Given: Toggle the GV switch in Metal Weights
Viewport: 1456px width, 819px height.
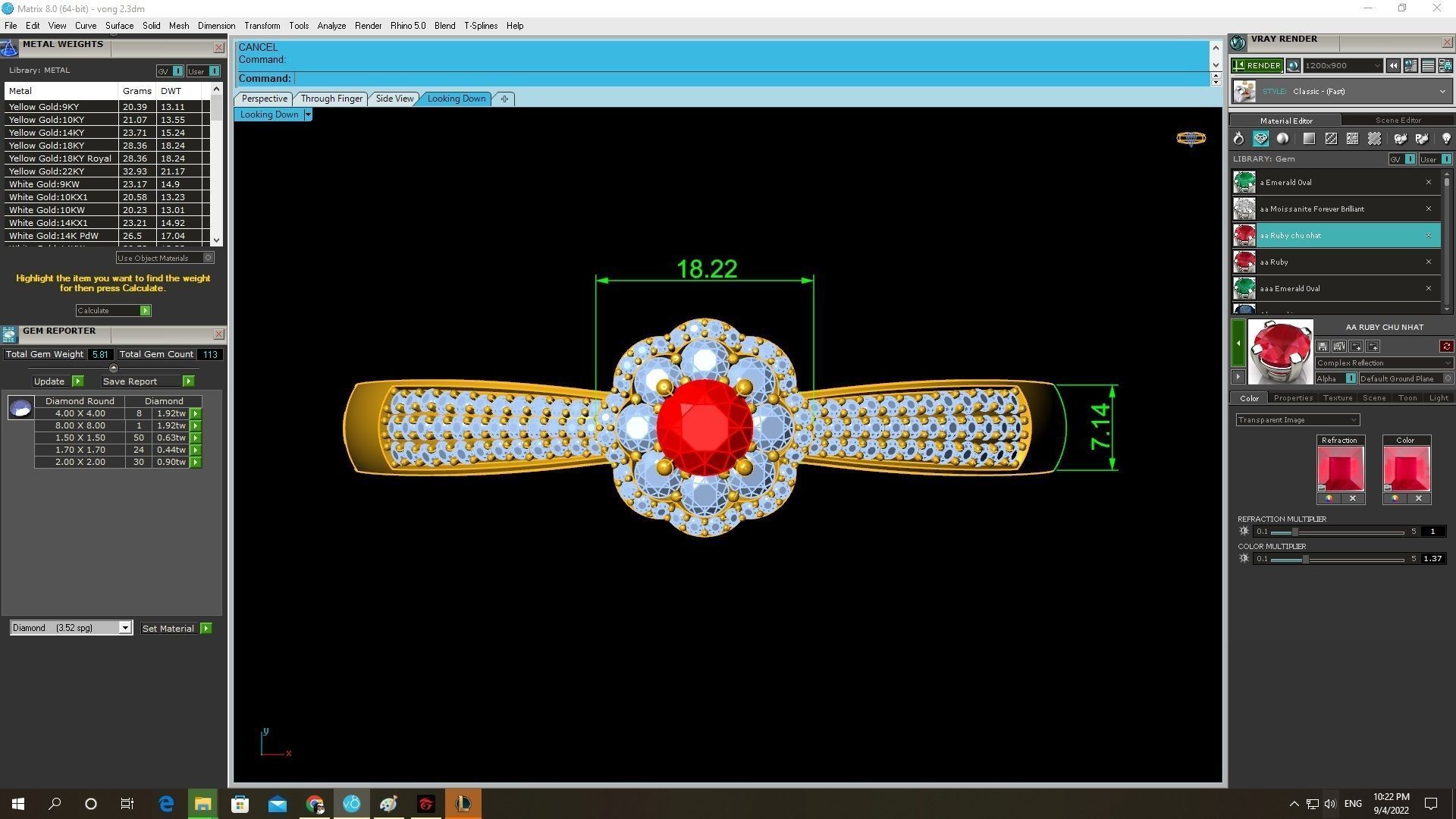Looking at the screenshot, I should (x=170, y=71).
